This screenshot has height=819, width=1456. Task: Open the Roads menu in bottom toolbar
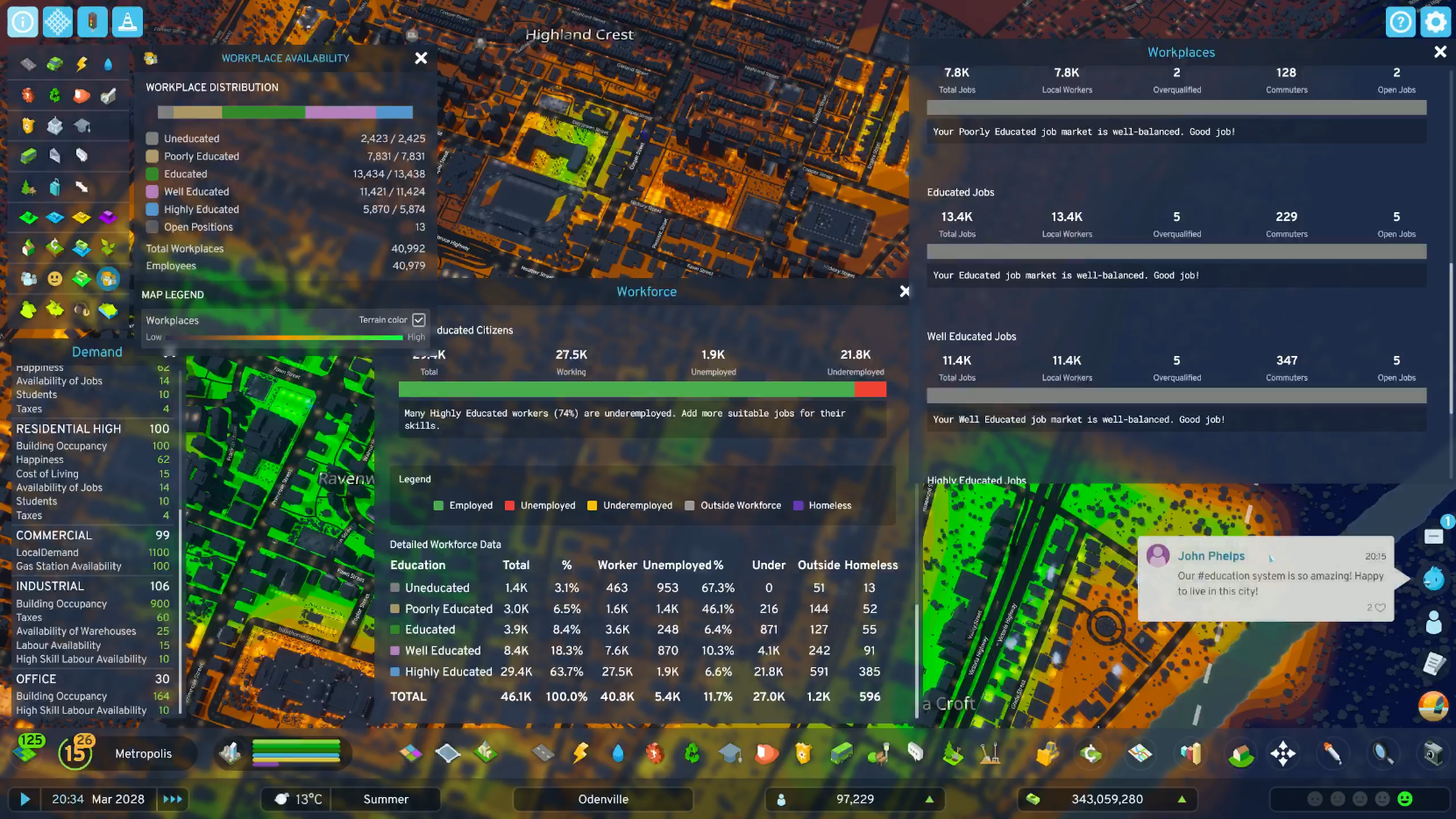tap(543, 753)
